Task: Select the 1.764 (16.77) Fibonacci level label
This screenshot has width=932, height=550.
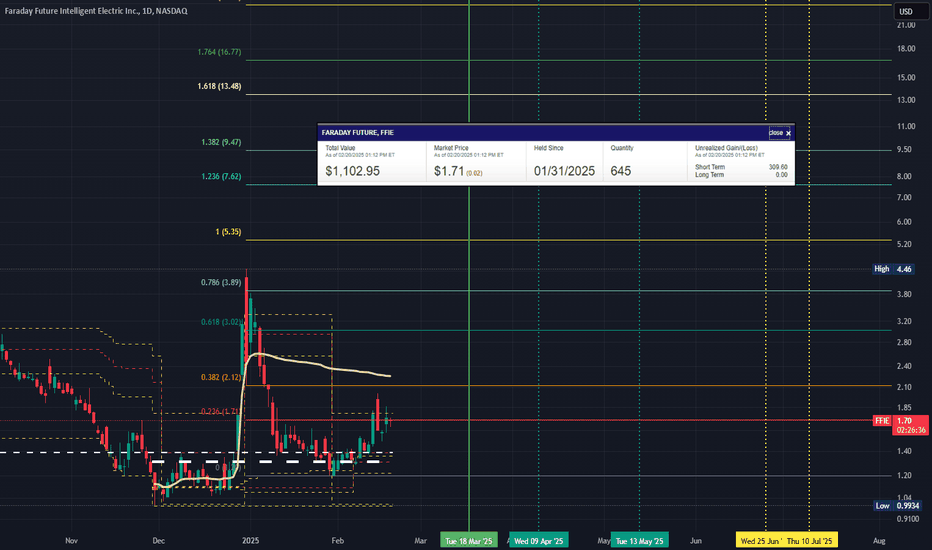Action: [219, 52]
